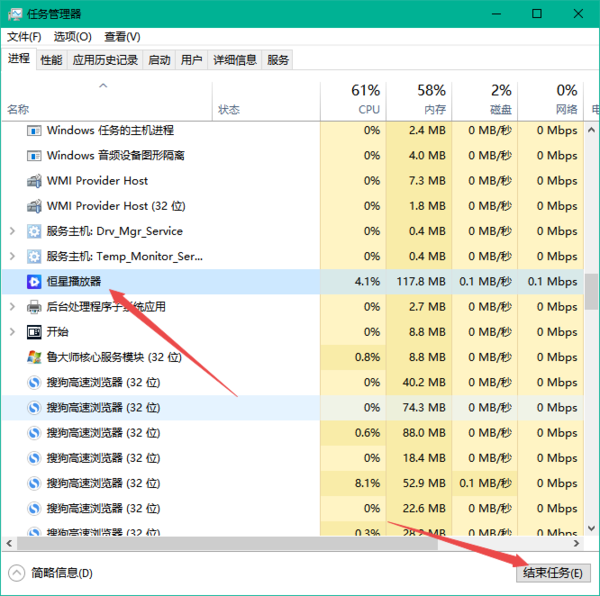Sort by the 58% 内存 column header

coord(419,101)
